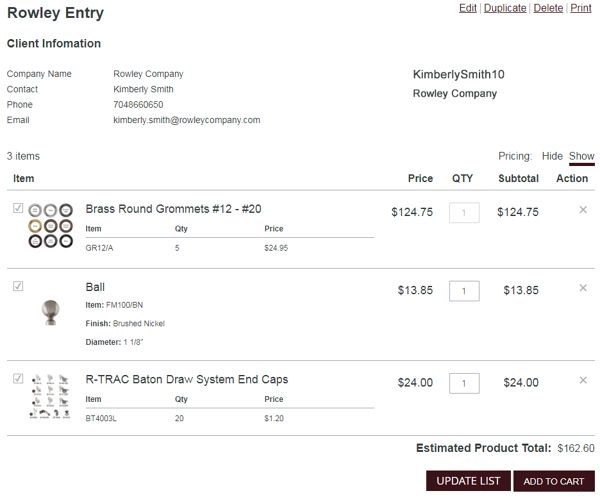Remove the Ball item with X icon
This screenshot has height=499, width=600.
583,288
